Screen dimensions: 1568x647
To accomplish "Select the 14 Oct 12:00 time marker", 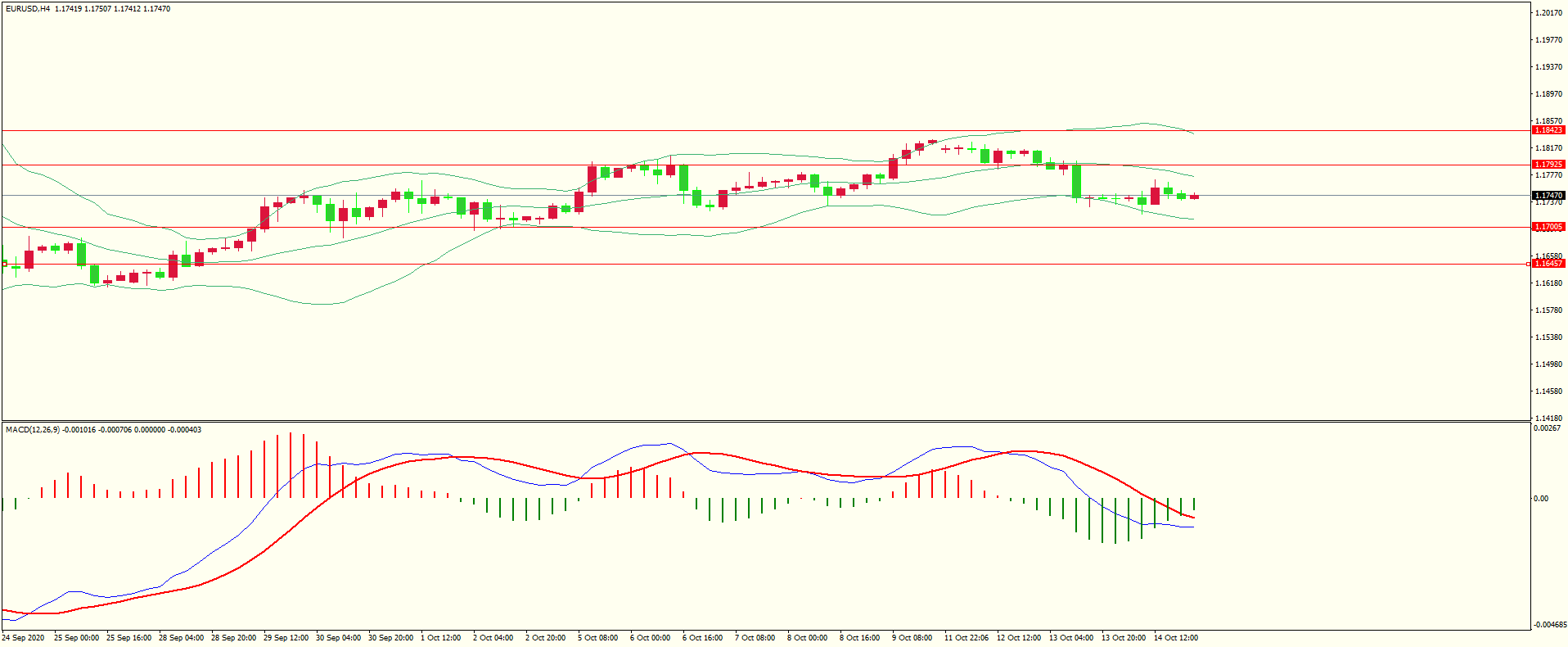I will (1175, 638).
